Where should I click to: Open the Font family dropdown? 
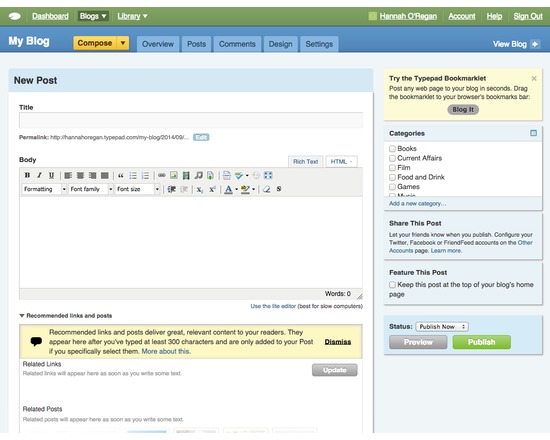point(91,189)
